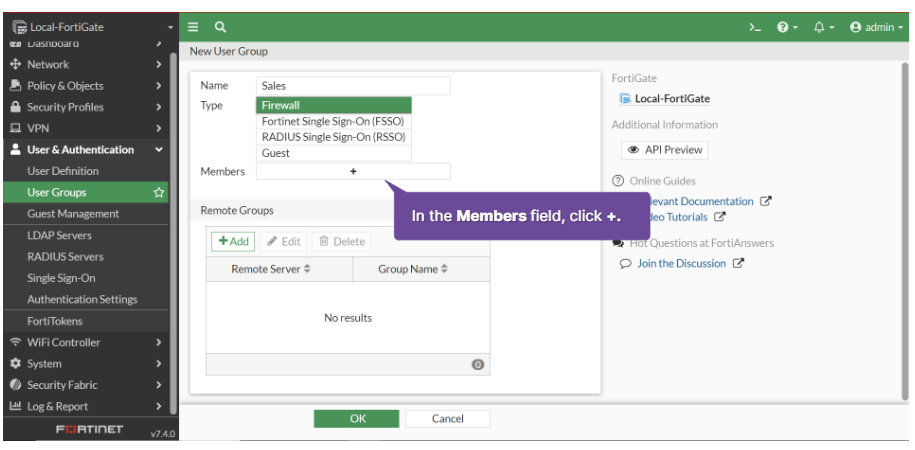
Task: Expand the Policy & Objects menu
Action: pos(86,86)
